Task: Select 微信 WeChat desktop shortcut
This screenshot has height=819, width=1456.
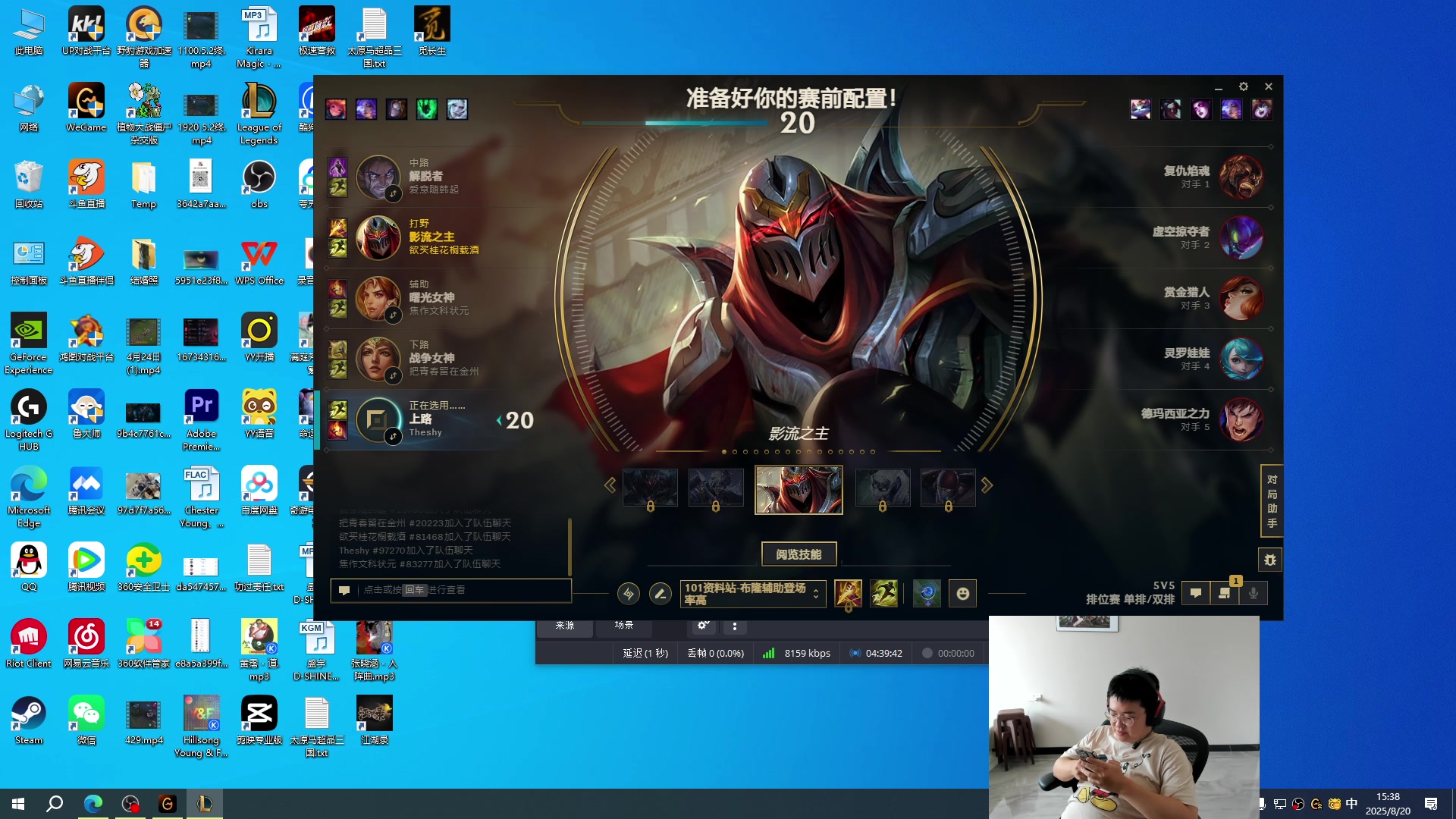Action: (86, 721)
